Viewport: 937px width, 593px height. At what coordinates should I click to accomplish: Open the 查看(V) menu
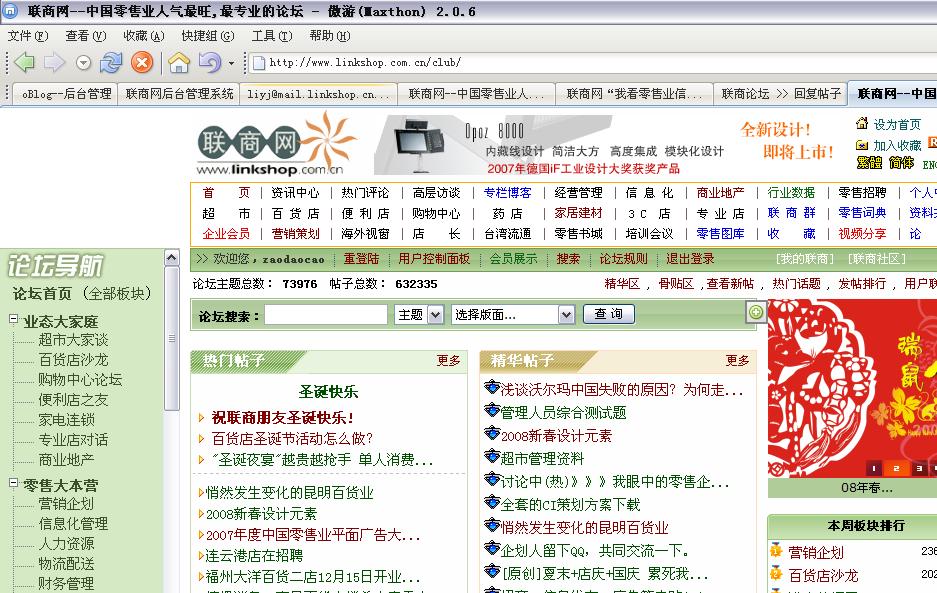coord(85,36)
